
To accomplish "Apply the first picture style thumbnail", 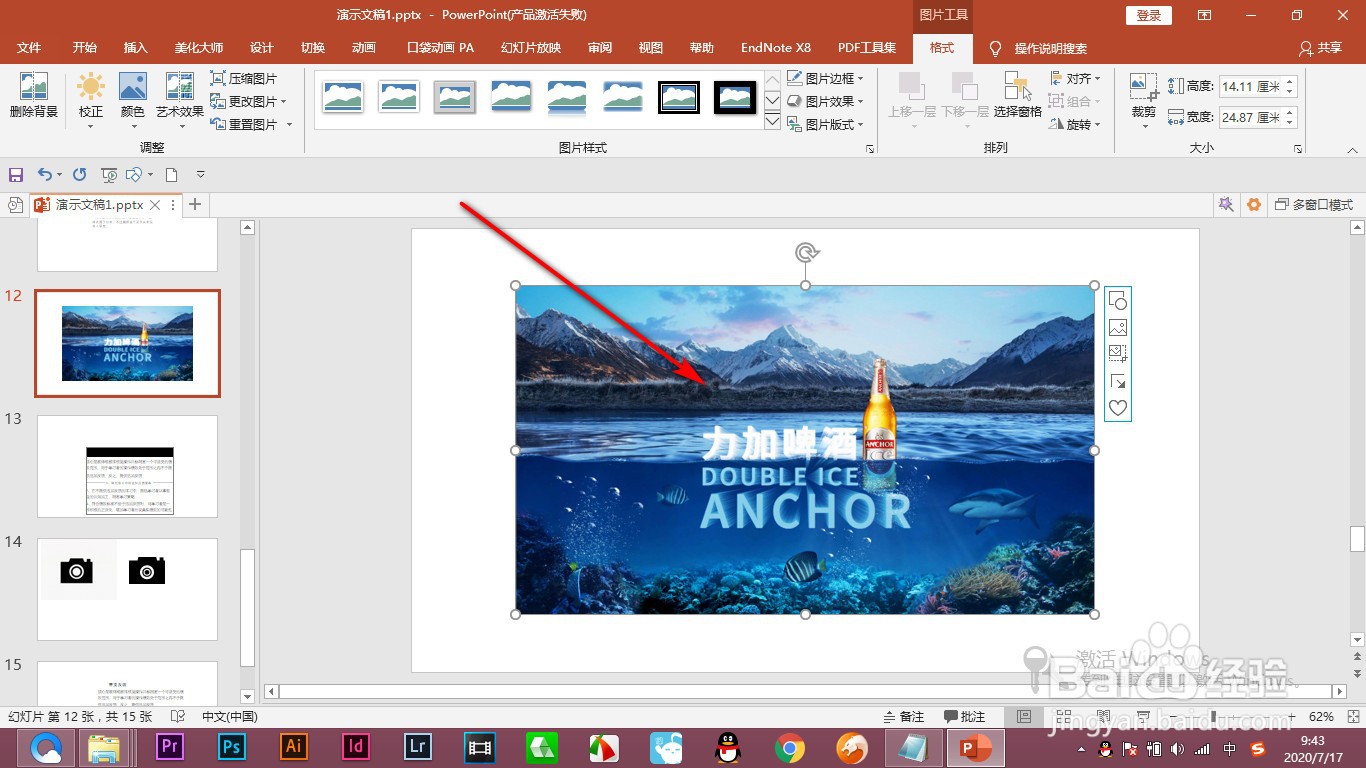I will (343, 97).
